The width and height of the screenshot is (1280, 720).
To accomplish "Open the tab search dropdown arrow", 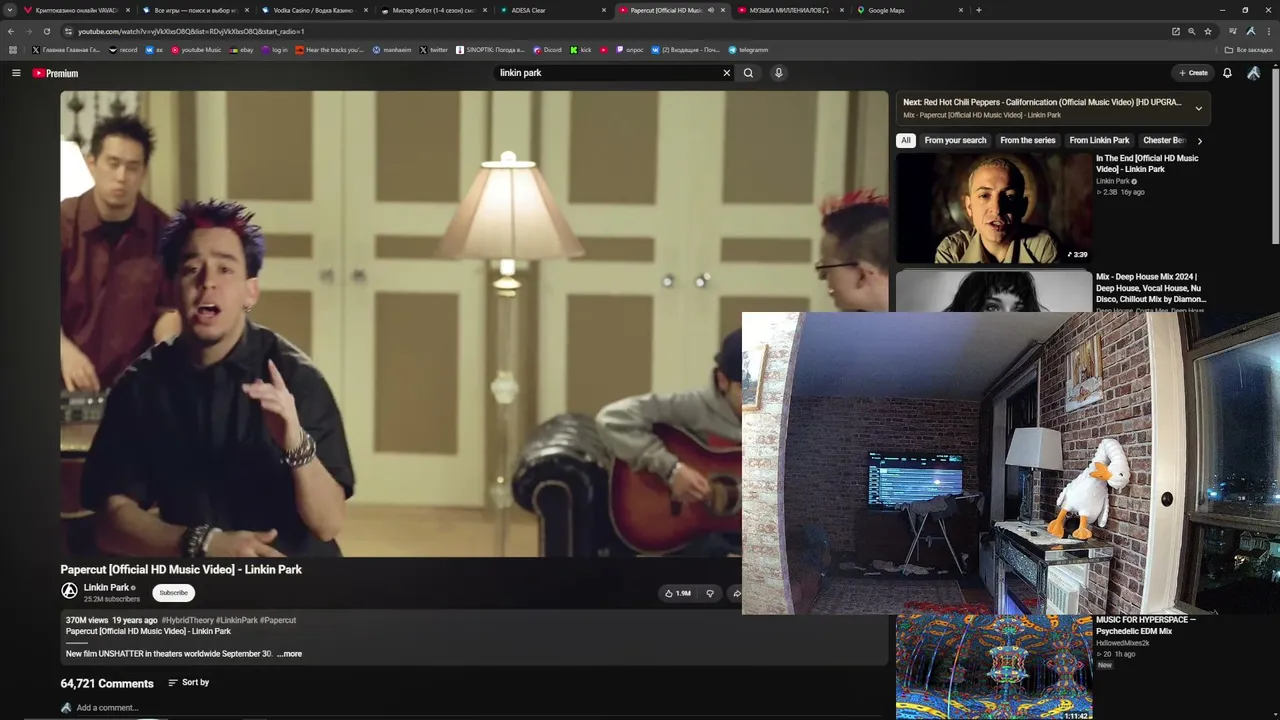I will click(x=11, y=10).
